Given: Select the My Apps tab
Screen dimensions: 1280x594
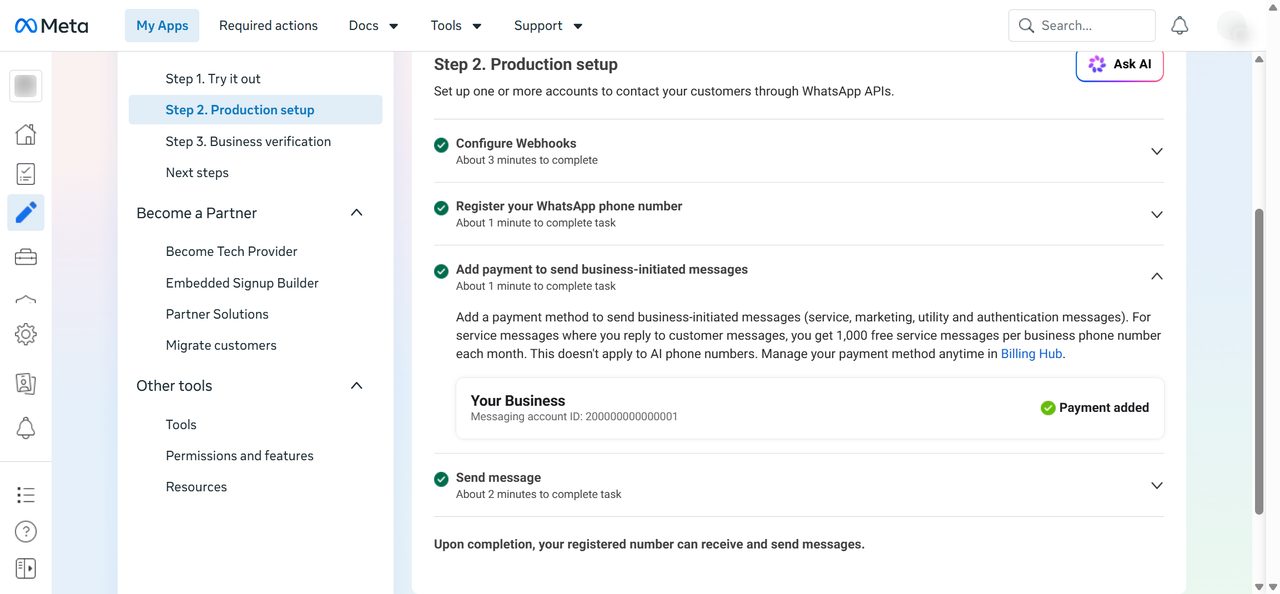Looking at the screenshot, I should point(162,26).
